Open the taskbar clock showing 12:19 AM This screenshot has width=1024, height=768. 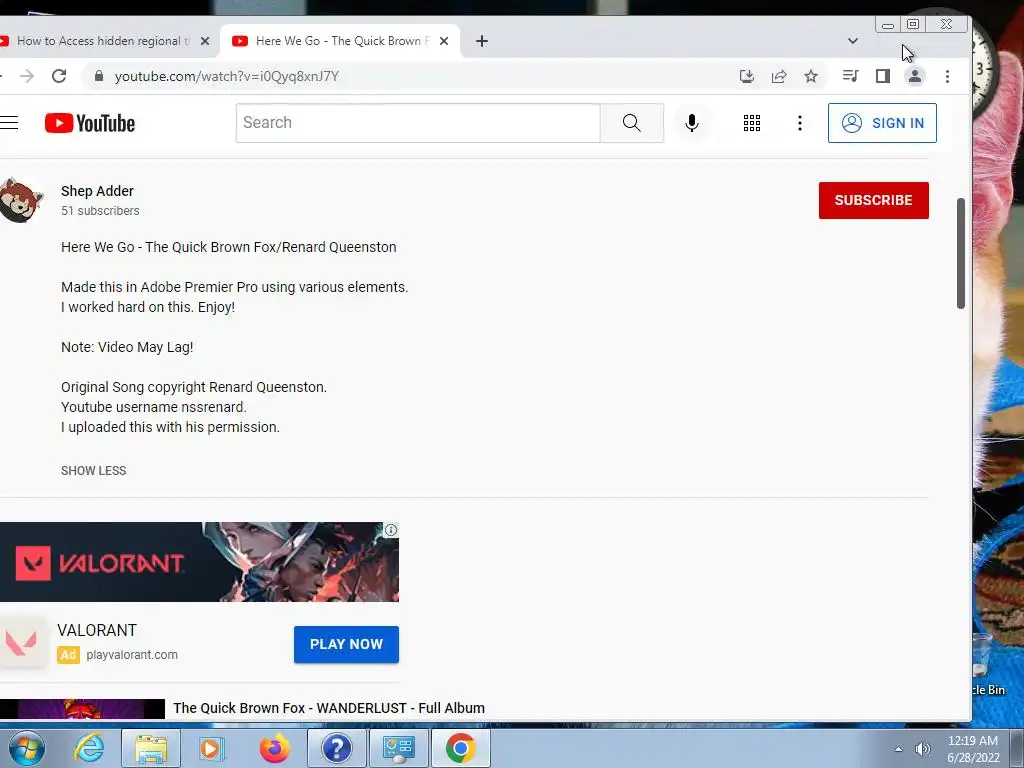(973, 749)
